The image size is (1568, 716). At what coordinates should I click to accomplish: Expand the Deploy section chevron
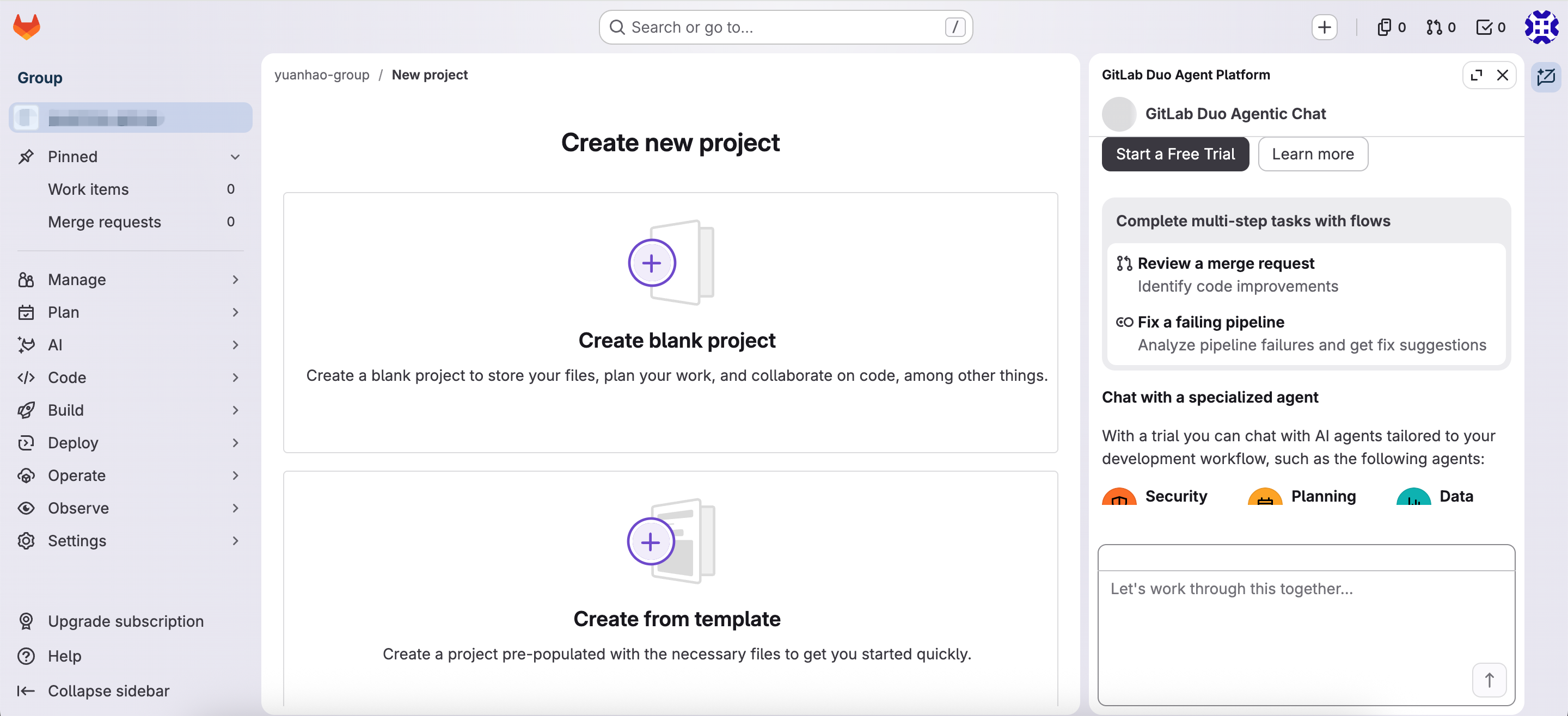pos(235,443)
